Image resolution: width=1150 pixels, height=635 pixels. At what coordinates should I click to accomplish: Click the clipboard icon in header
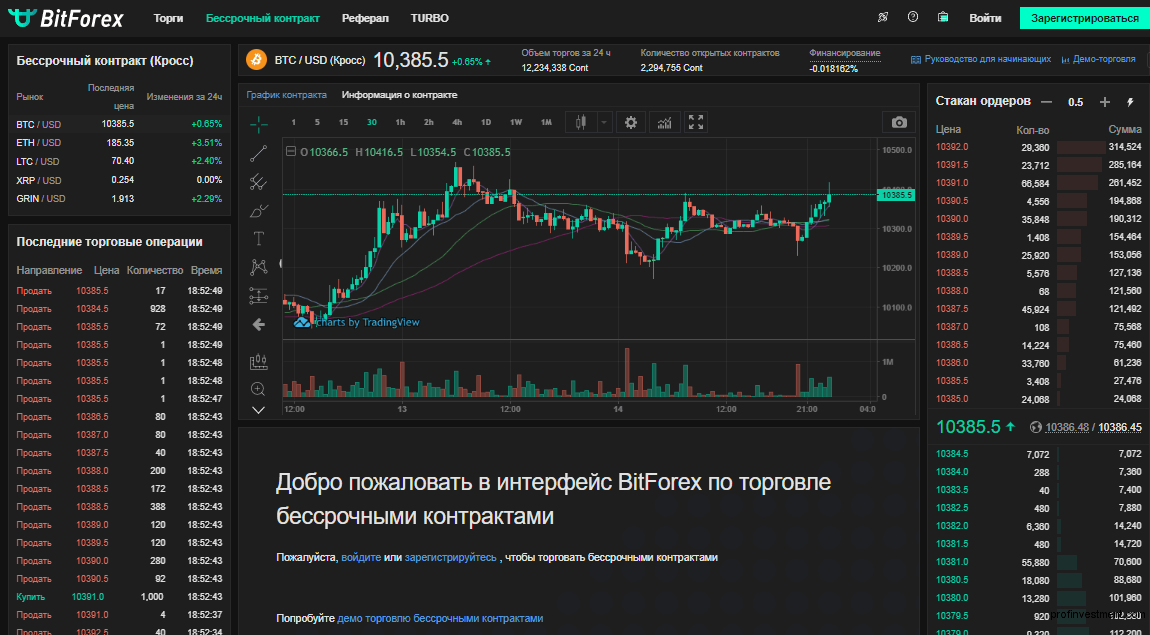point(943,17)
